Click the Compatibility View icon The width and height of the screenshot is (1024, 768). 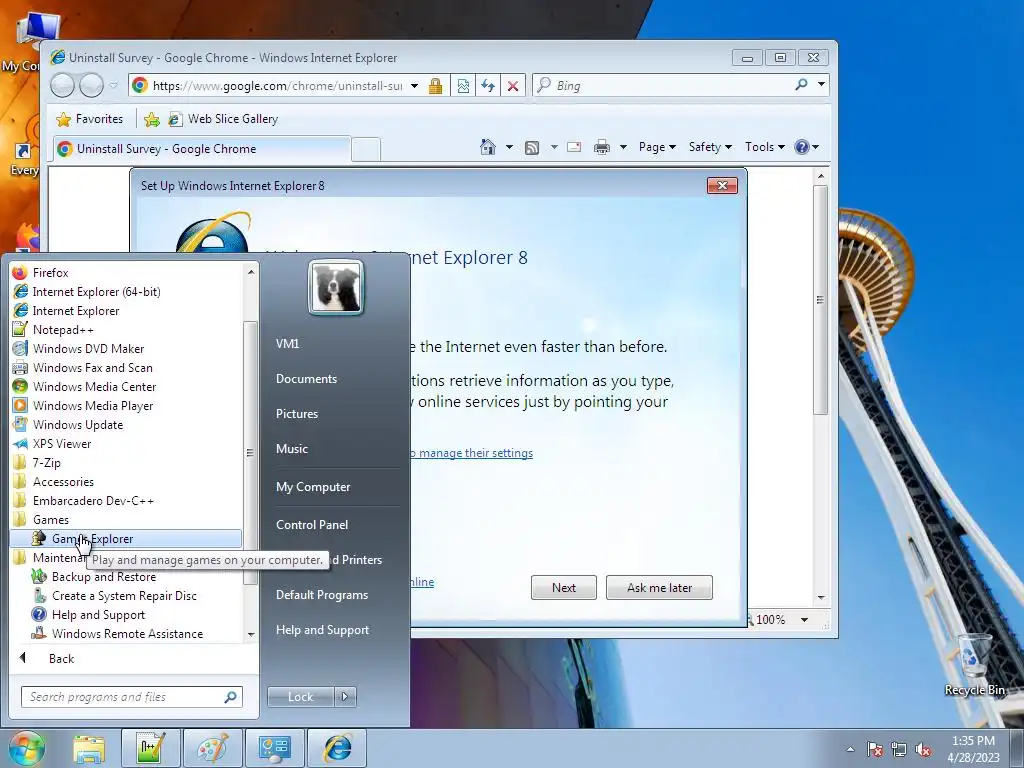(463, 86)
